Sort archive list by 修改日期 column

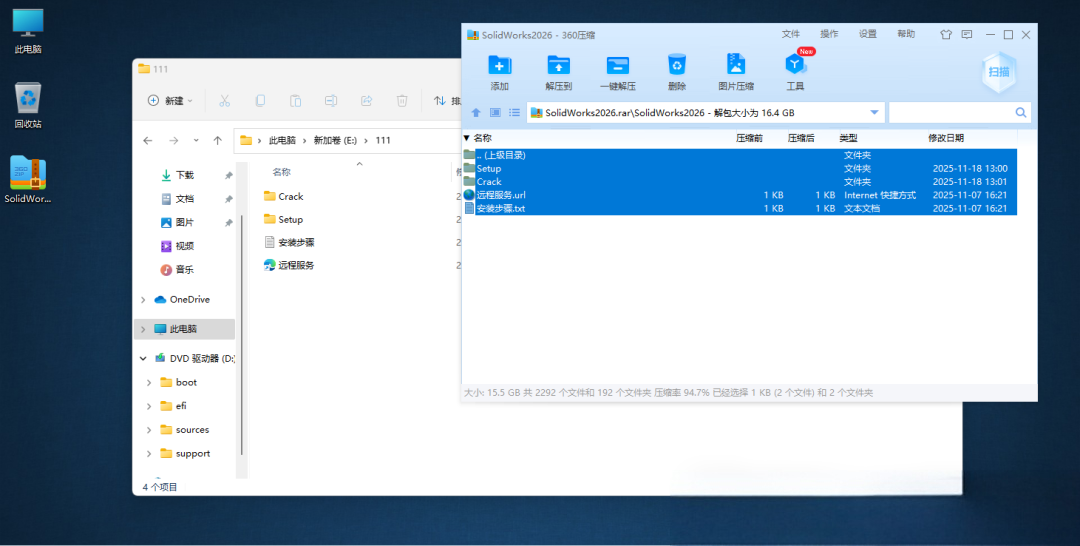pyautogui.click(x=946, y=138)
